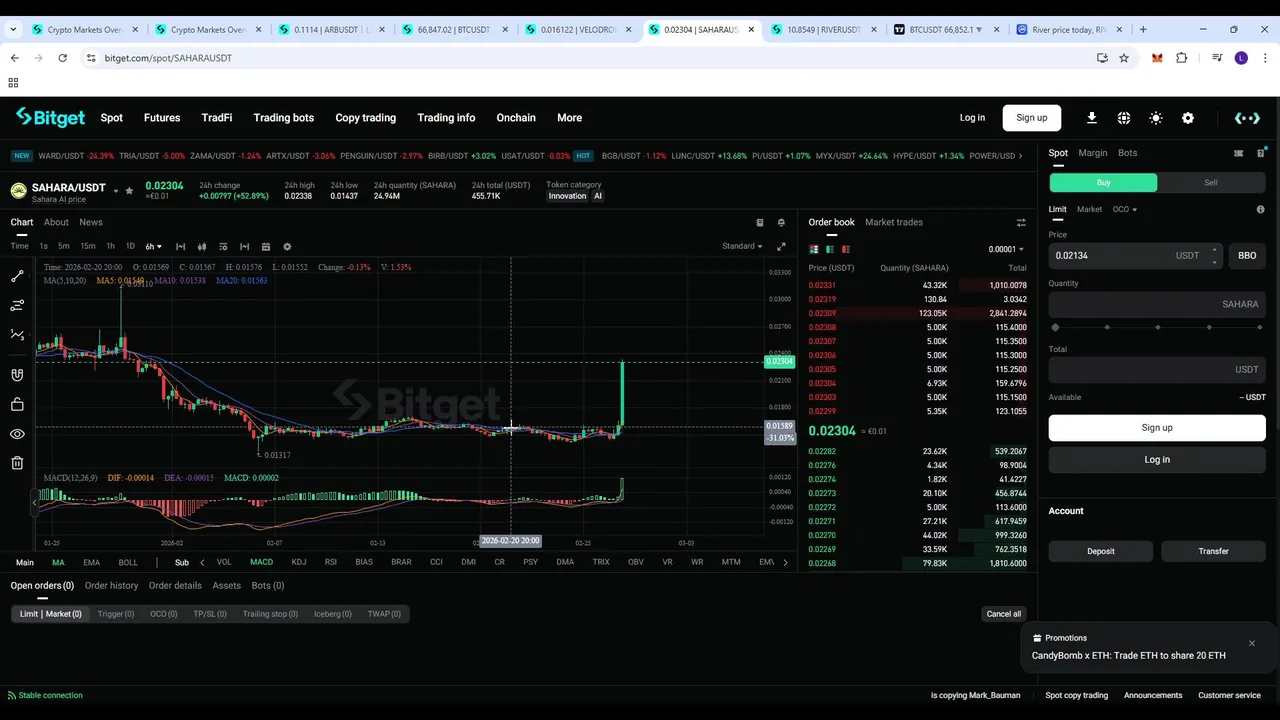The height and width of the screenshot is (720, 1280).
Task: Toggle drawings visibility eye icon
Action: click(x=17, y=434)
